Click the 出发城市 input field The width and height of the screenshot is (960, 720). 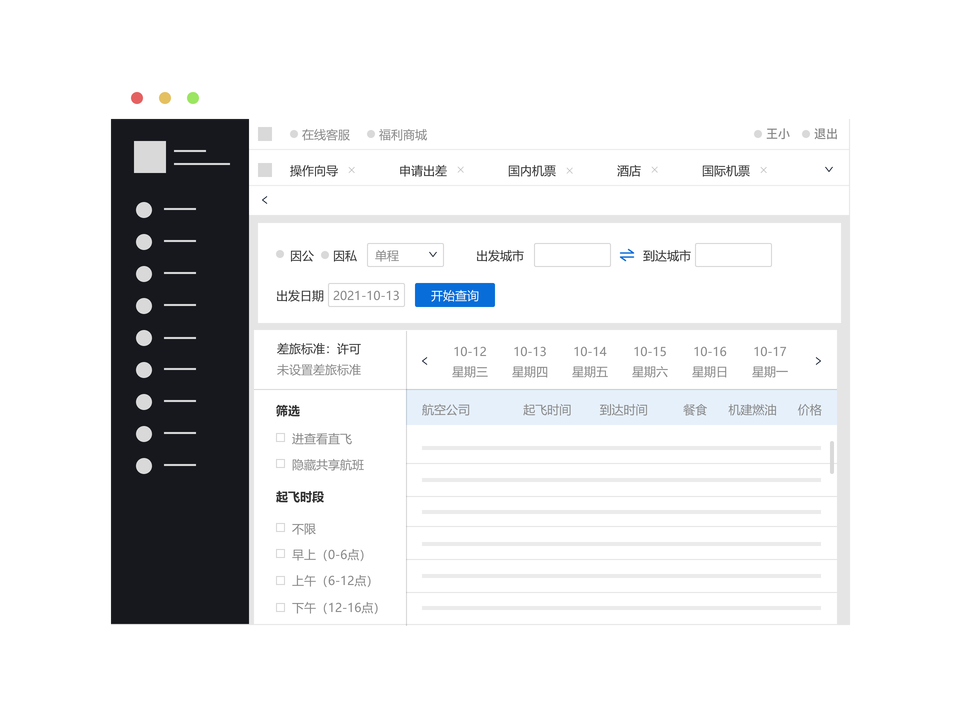[572, 255]
